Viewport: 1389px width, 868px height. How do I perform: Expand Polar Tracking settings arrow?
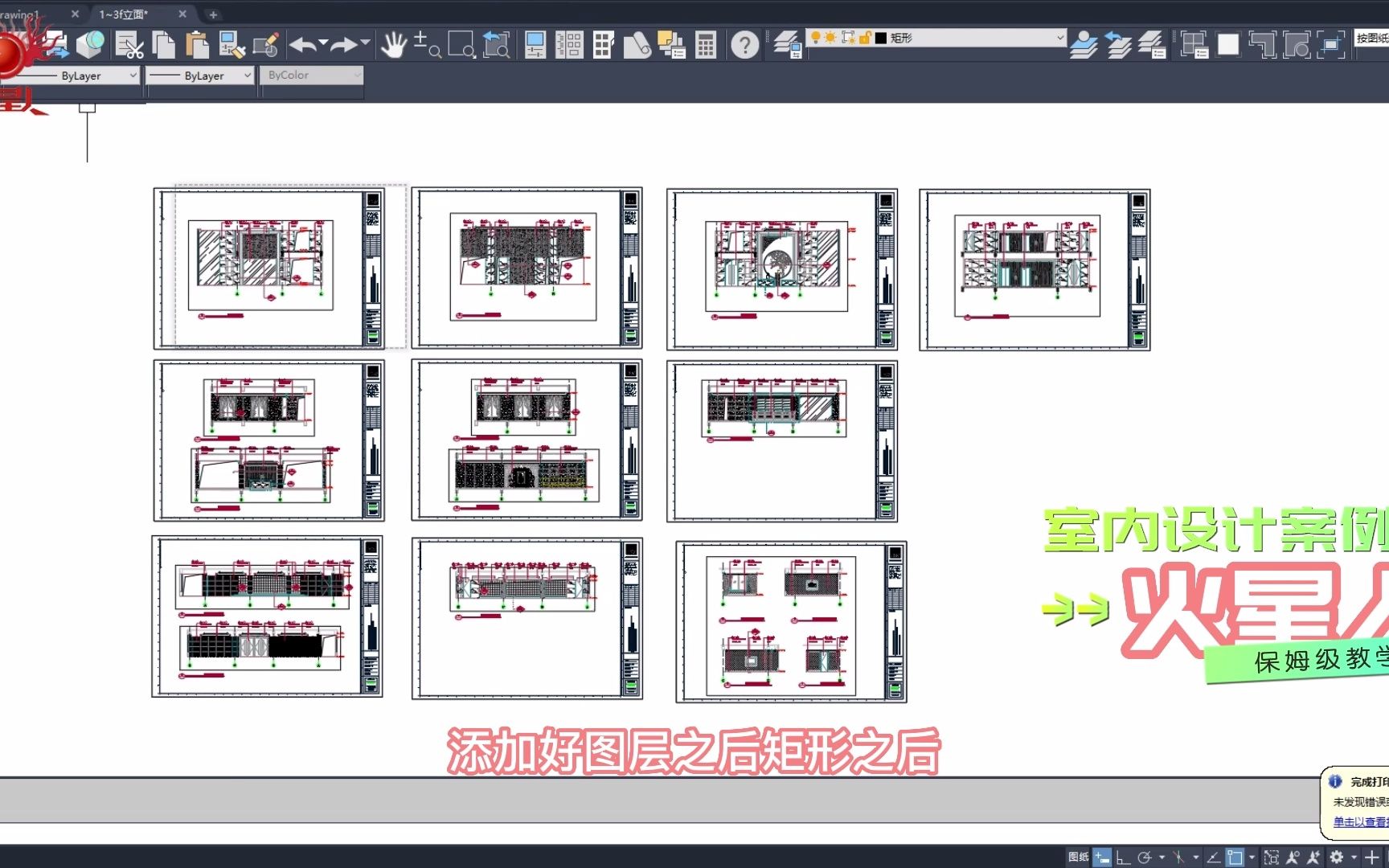point(1162,857)
